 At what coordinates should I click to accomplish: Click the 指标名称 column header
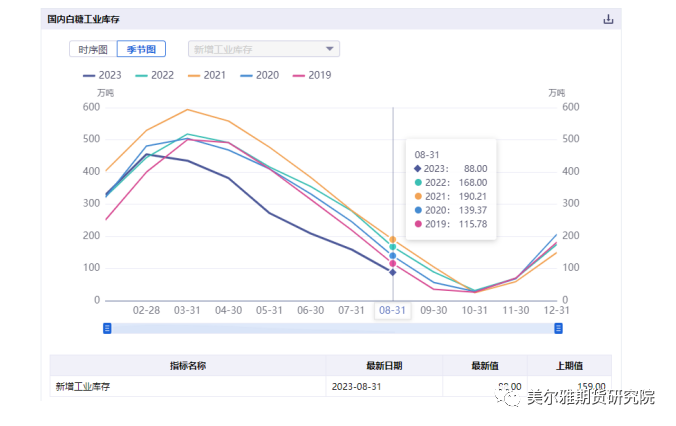[188, 365]
